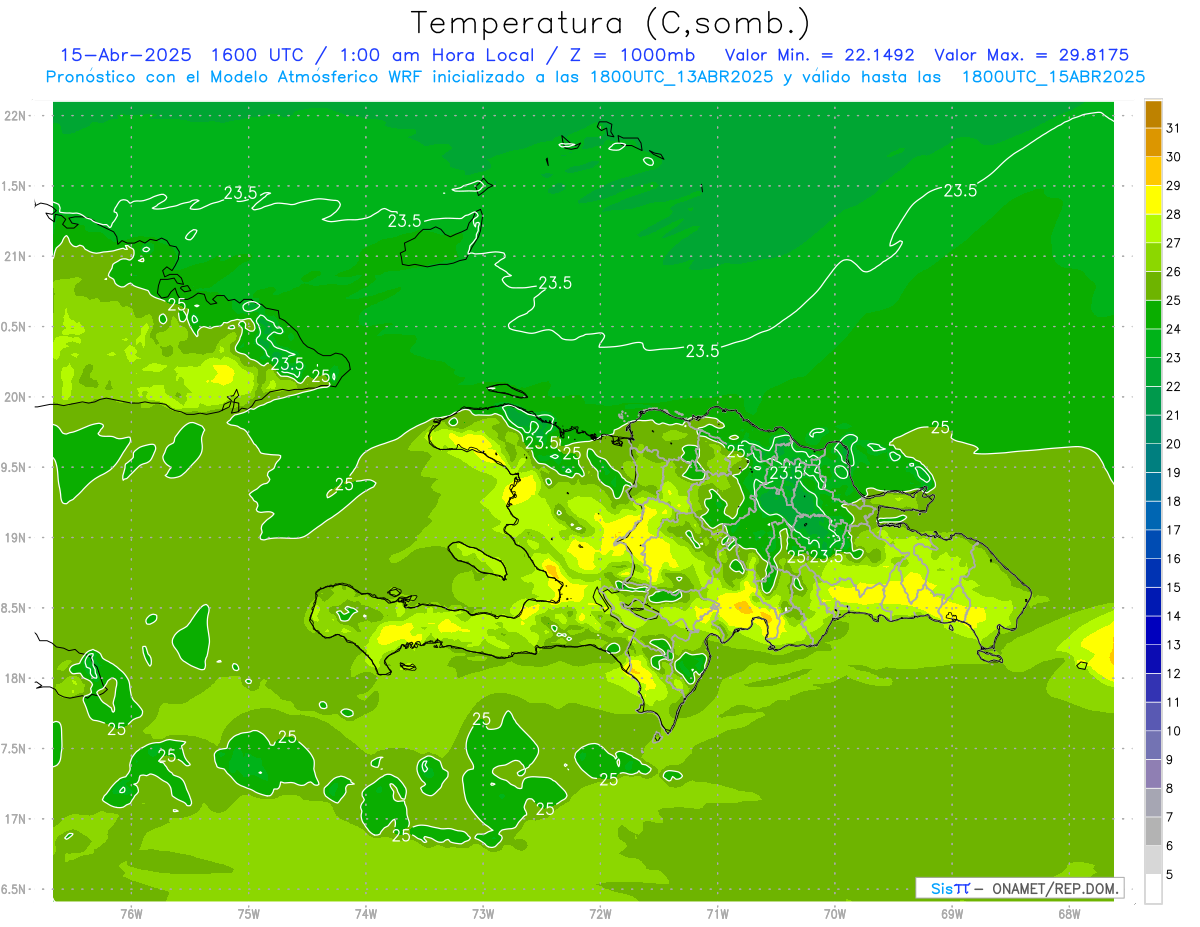Click the "26" colorbar scale label
Viewport: 1200px width, 927px height.
click(x=1173, y=272)
